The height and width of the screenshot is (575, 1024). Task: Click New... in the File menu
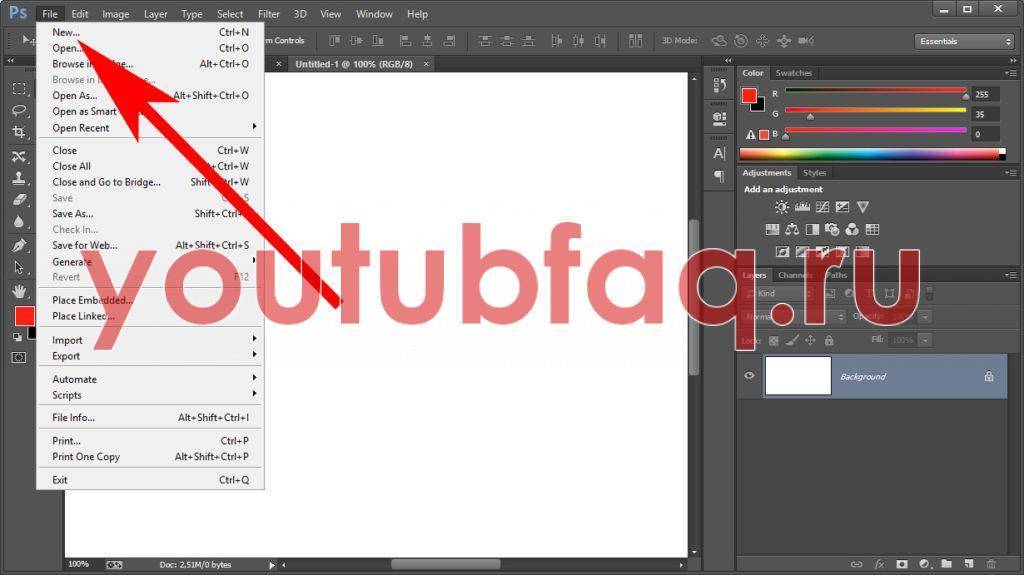[66, 32]
